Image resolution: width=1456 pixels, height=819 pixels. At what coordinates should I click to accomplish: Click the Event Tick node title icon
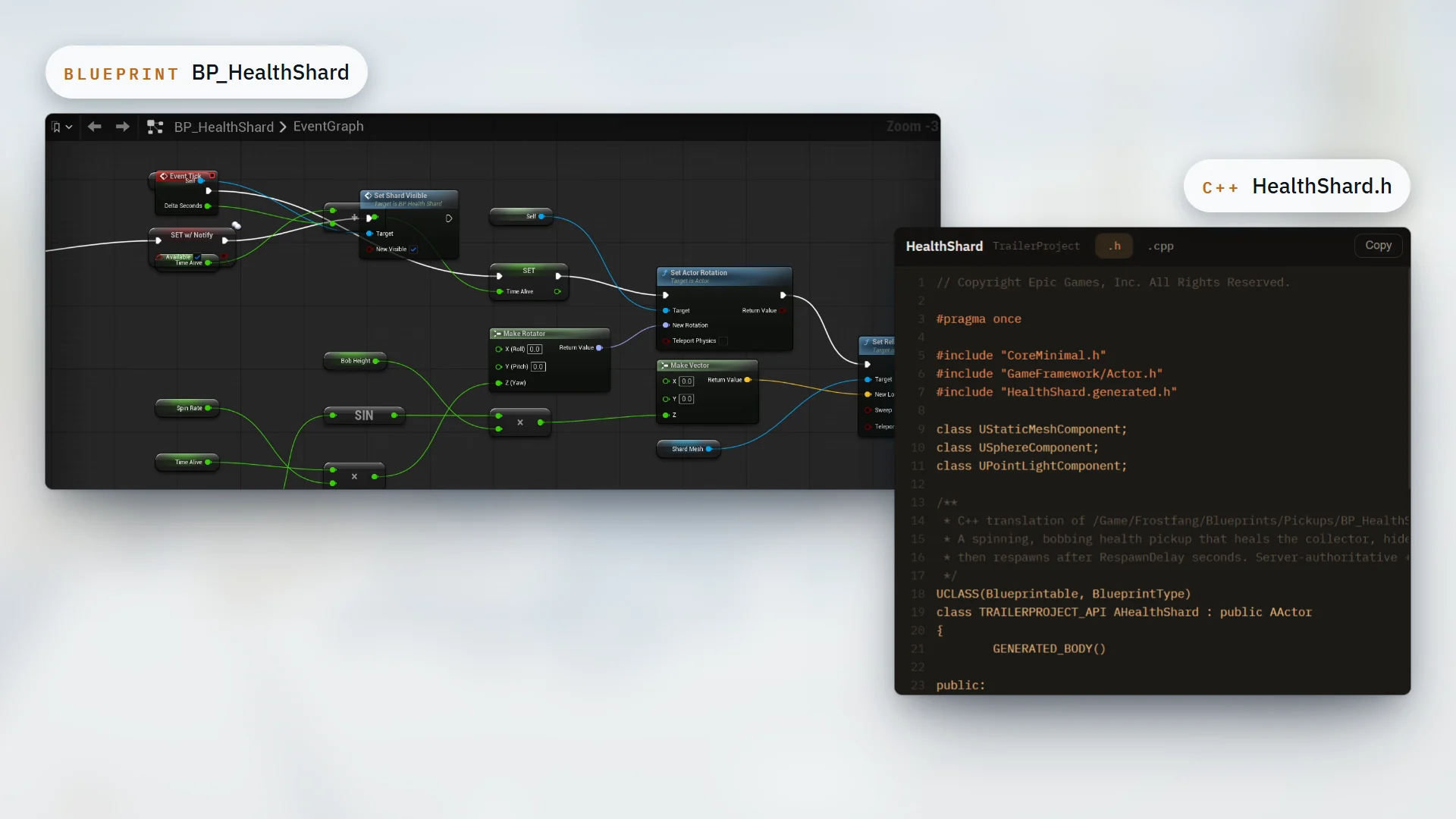[163, 176]
